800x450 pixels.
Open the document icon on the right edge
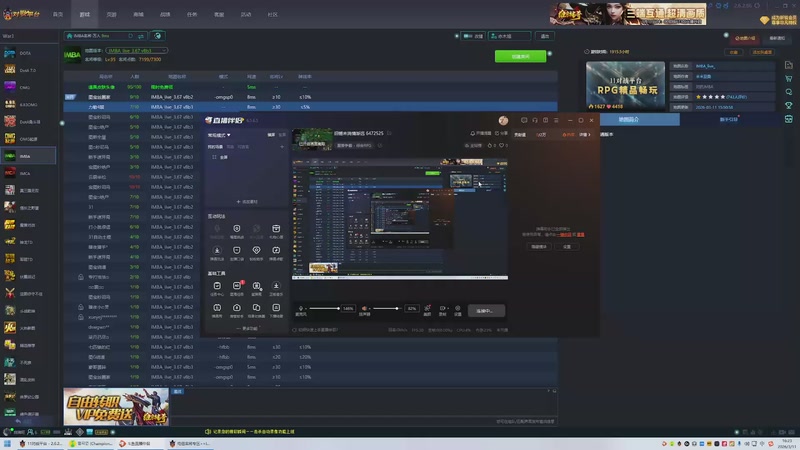788,65
